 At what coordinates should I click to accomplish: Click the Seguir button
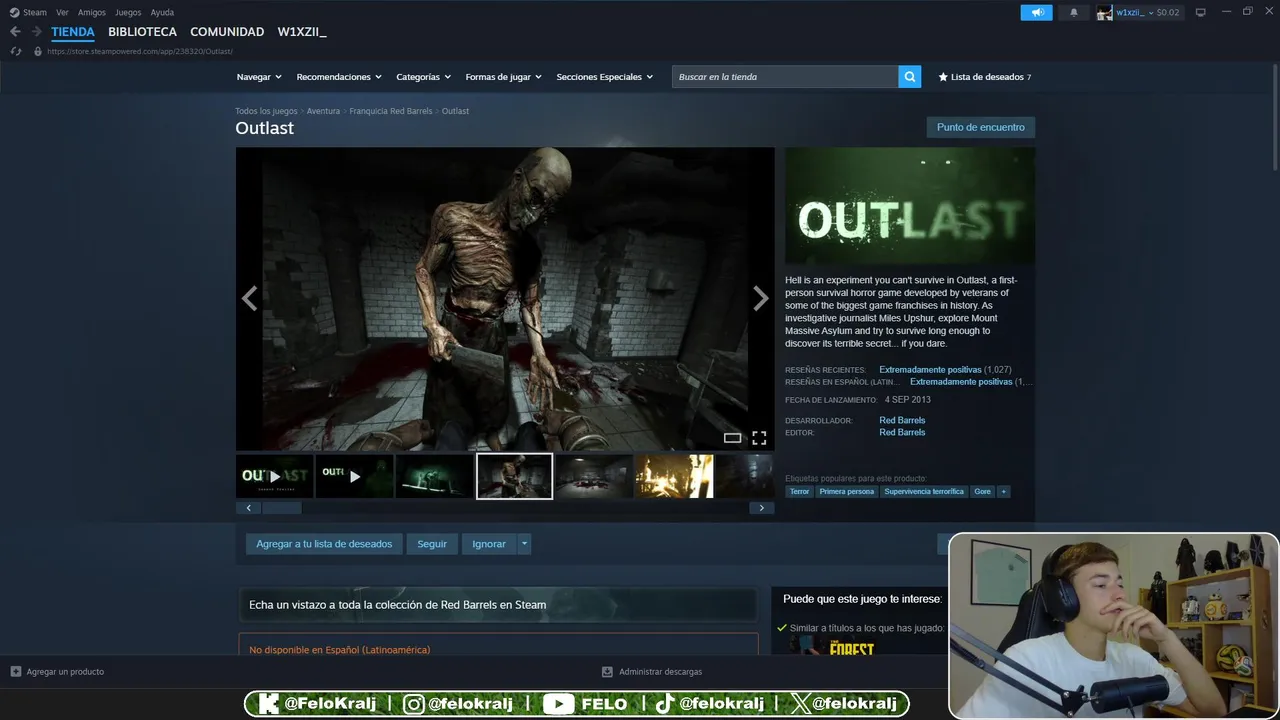[x=432, y=544]
